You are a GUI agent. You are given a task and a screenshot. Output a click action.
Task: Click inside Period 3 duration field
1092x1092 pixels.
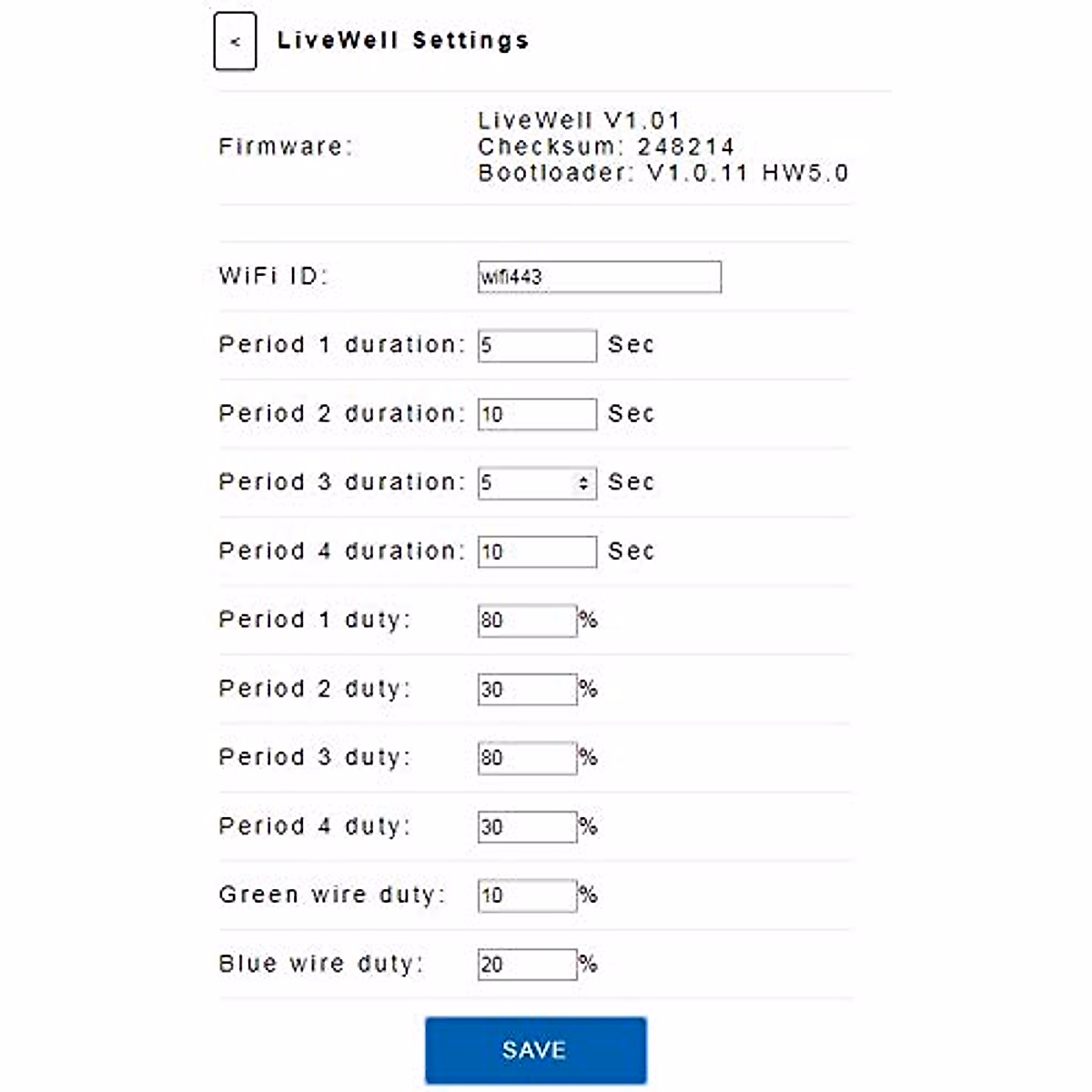(x=526, y=483)
